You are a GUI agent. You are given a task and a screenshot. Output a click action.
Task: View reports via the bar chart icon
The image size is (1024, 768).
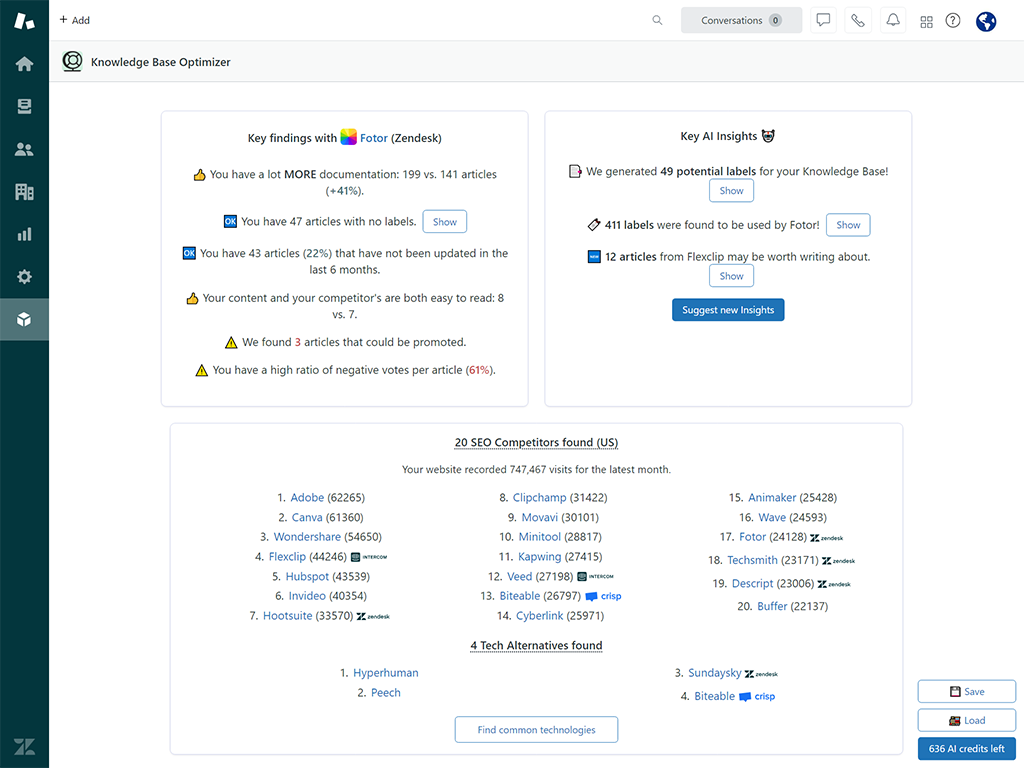pos(24,234)
